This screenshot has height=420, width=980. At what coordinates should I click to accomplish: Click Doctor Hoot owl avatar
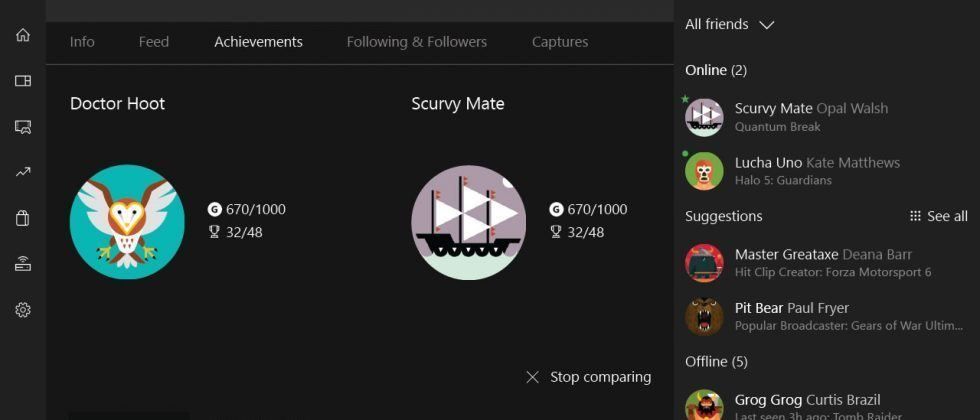[127, 222]
